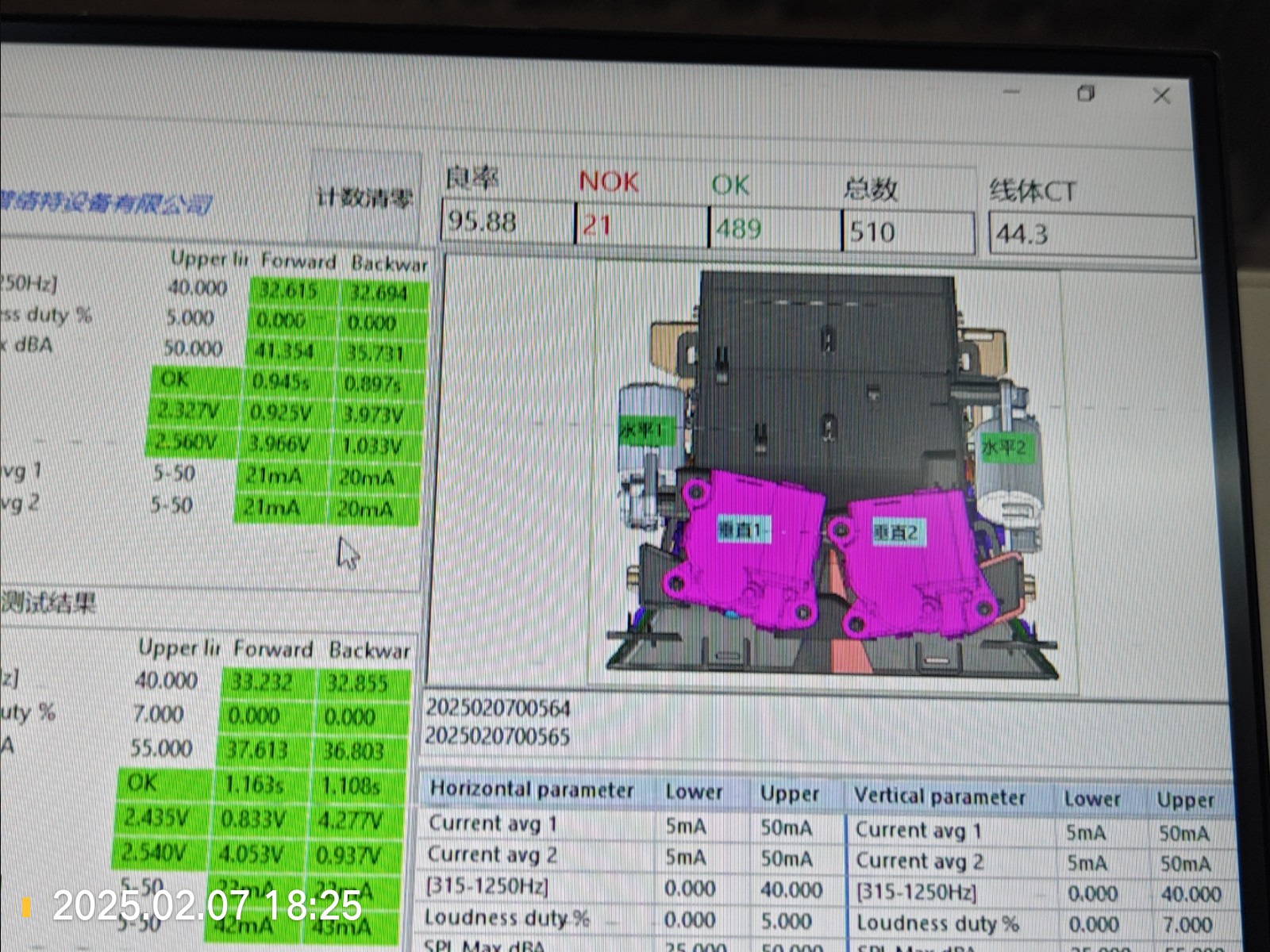1270x952 pixels.
Task: Click the NOK count field showing 21
Action: tap(640, 226)
